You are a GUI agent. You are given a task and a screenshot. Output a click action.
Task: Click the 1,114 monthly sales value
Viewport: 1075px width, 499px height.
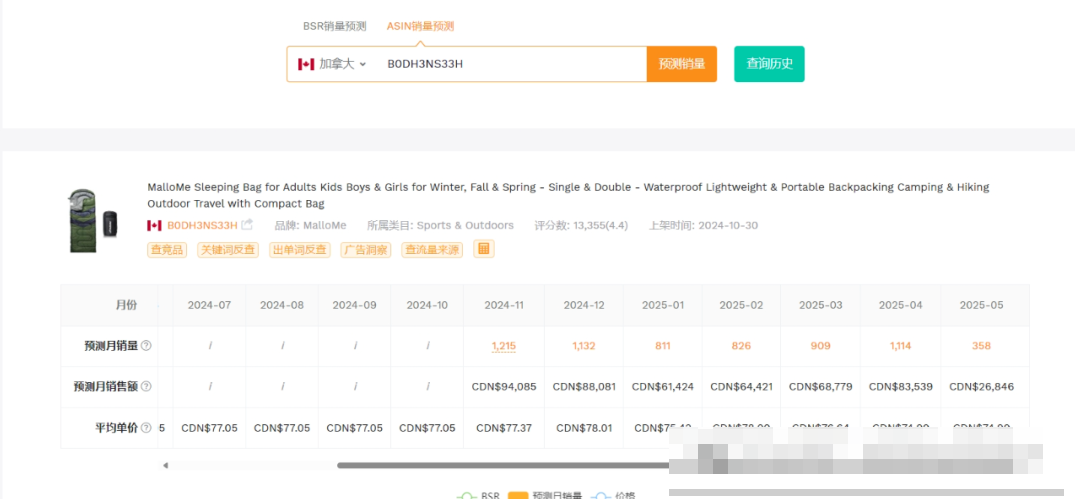tap(900, 346)
